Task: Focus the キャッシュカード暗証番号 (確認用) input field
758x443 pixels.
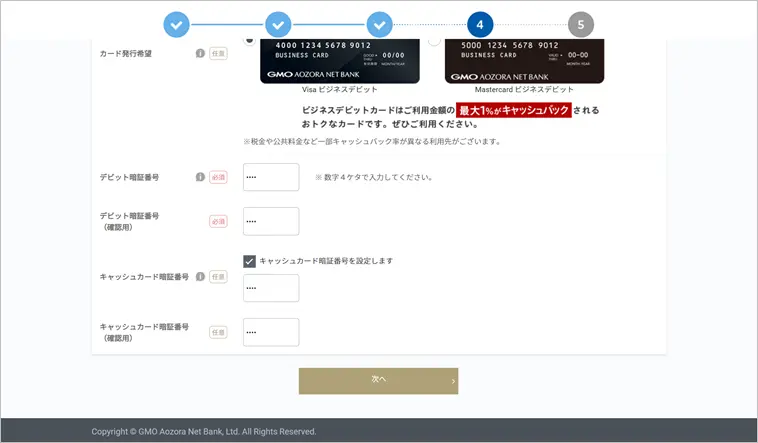Action: coord(271,332)
